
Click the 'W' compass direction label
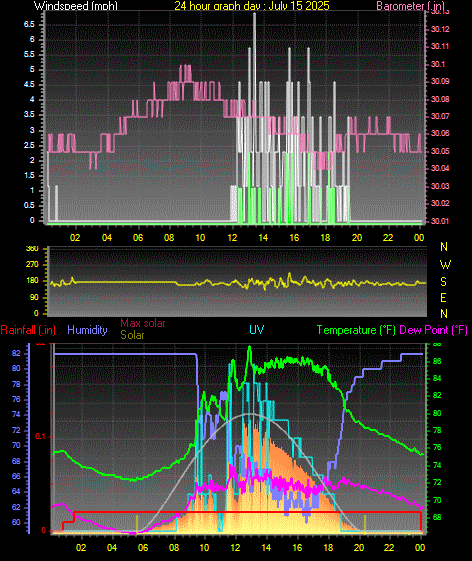(445, 265)
